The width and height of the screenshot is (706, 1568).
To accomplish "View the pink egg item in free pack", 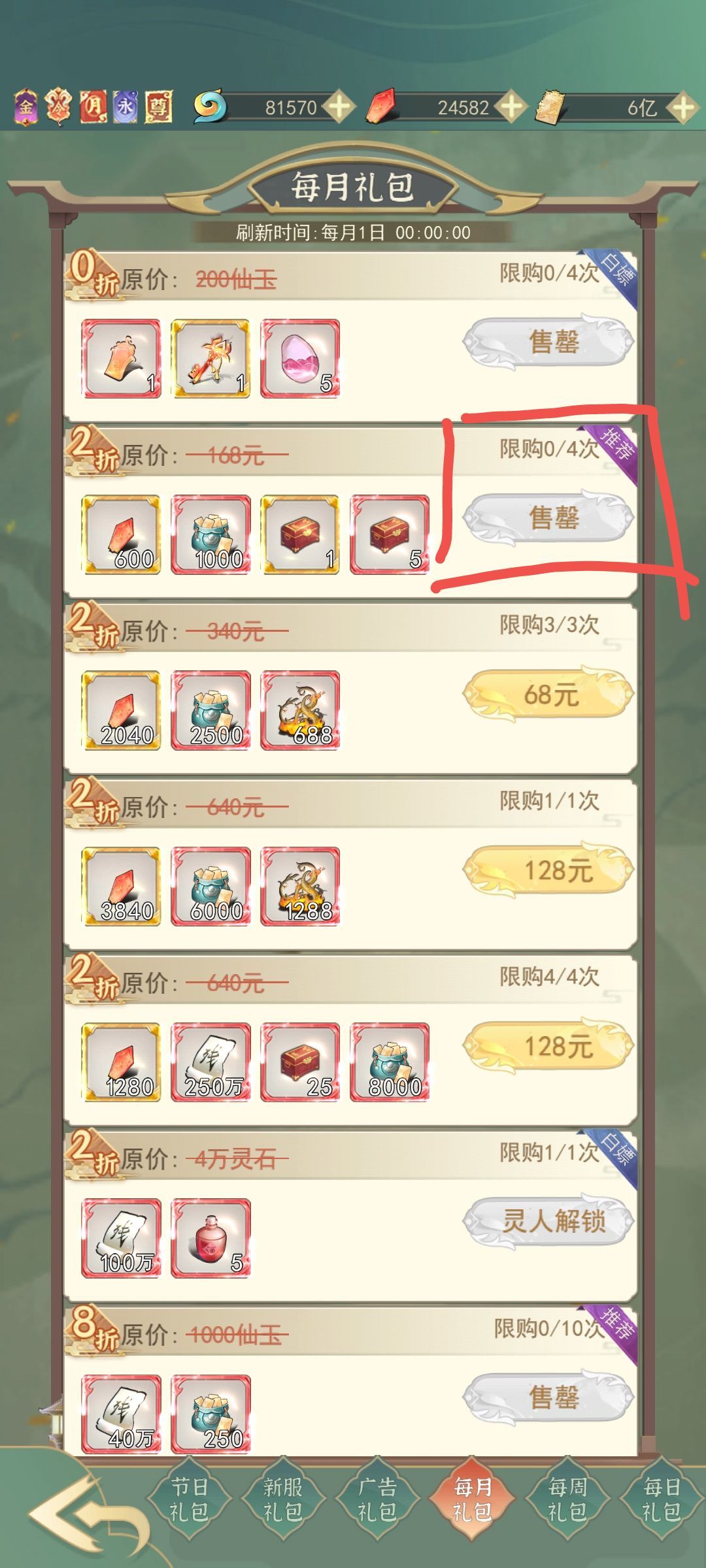I will (300, 359).
